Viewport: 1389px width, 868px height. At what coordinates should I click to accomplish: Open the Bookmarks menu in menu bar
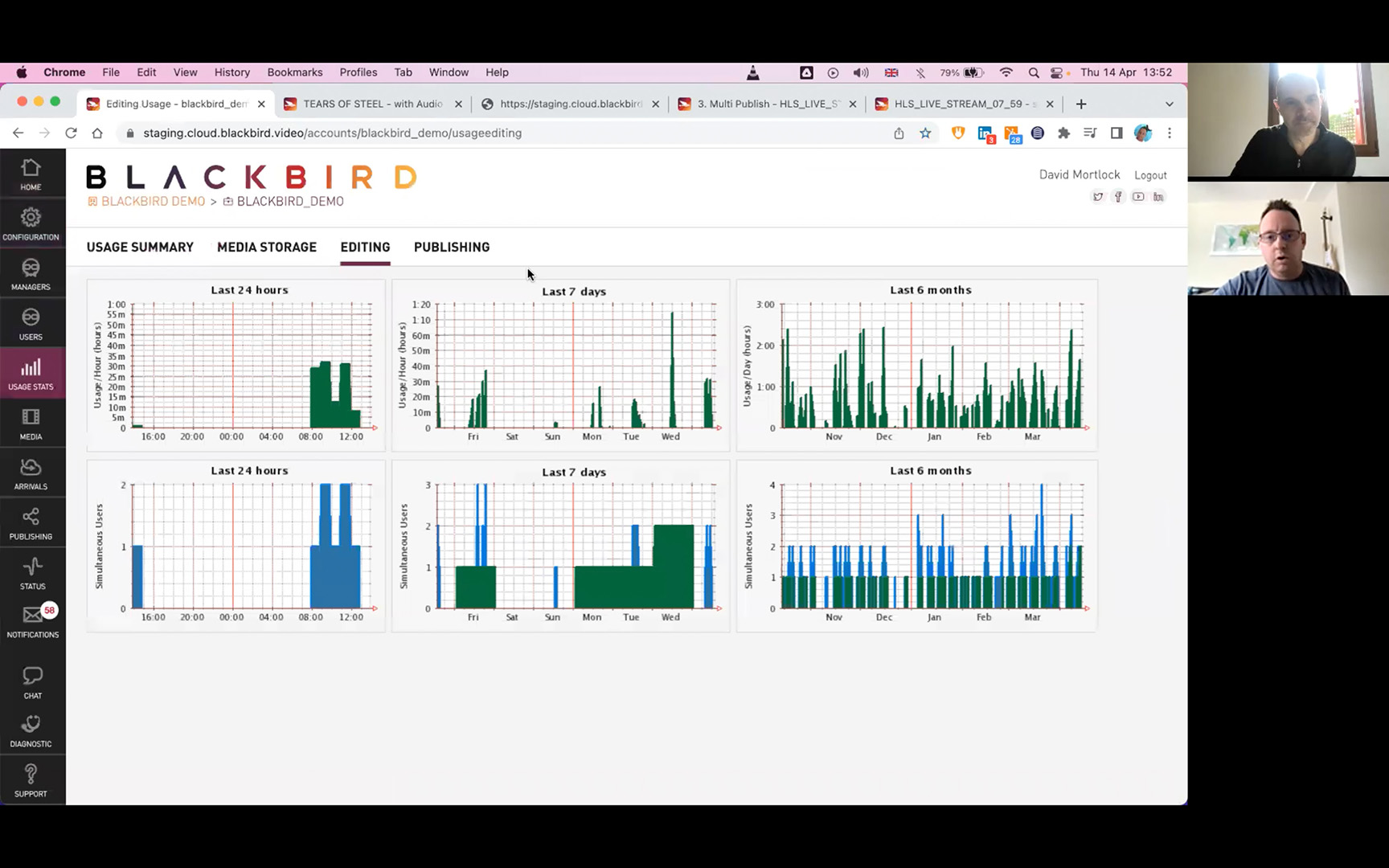point(295,72)
